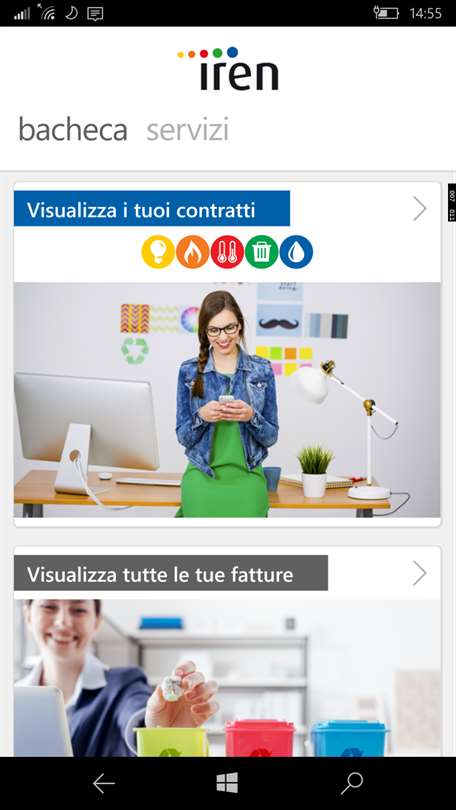The height and width of the screenshot is (810, 456).
Task: Tap the yellow light bulb electricity icon
Action: [x=158, y=252]
